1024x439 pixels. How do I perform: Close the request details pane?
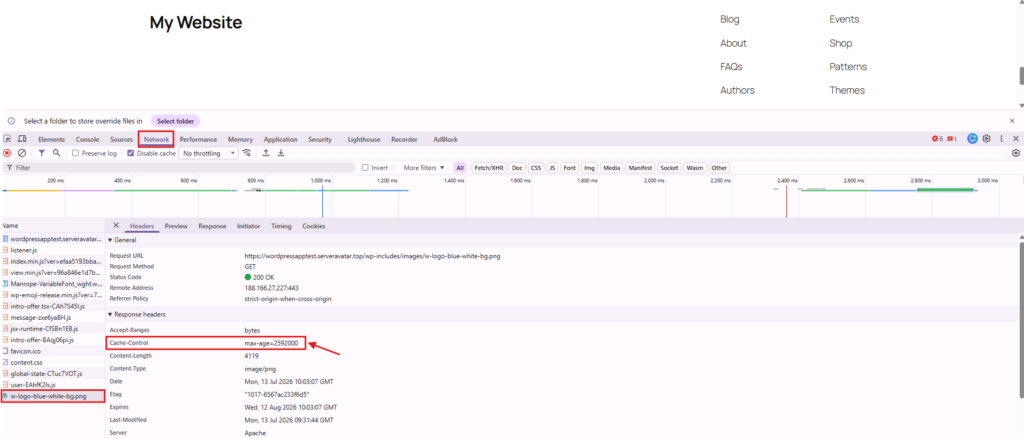tap(116, 225)
